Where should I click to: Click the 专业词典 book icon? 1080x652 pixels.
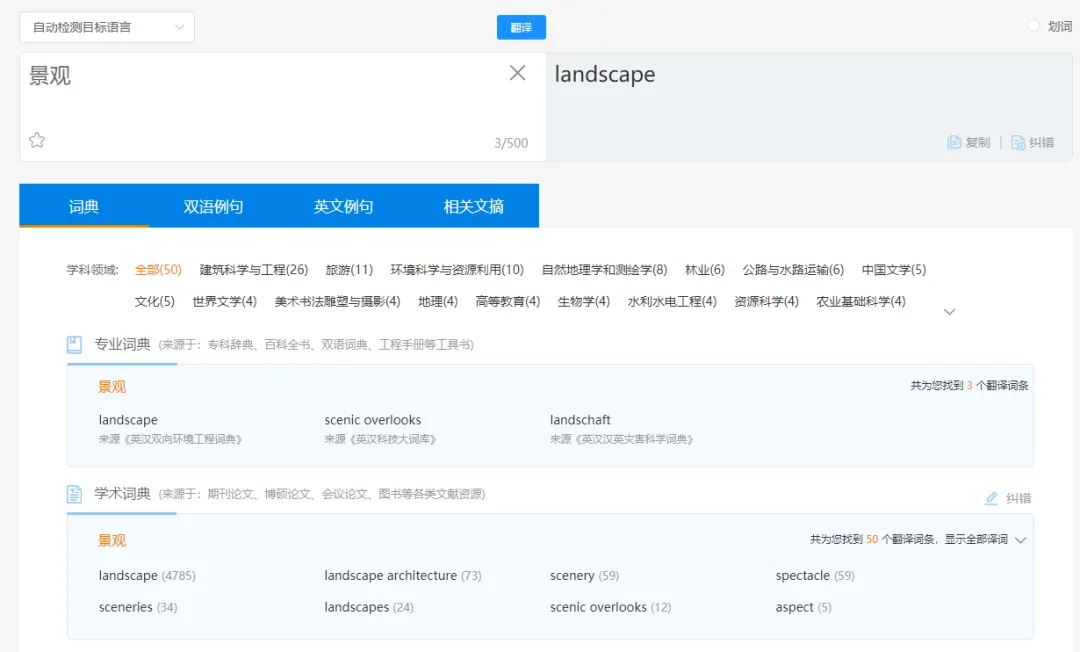click(74, 344)
